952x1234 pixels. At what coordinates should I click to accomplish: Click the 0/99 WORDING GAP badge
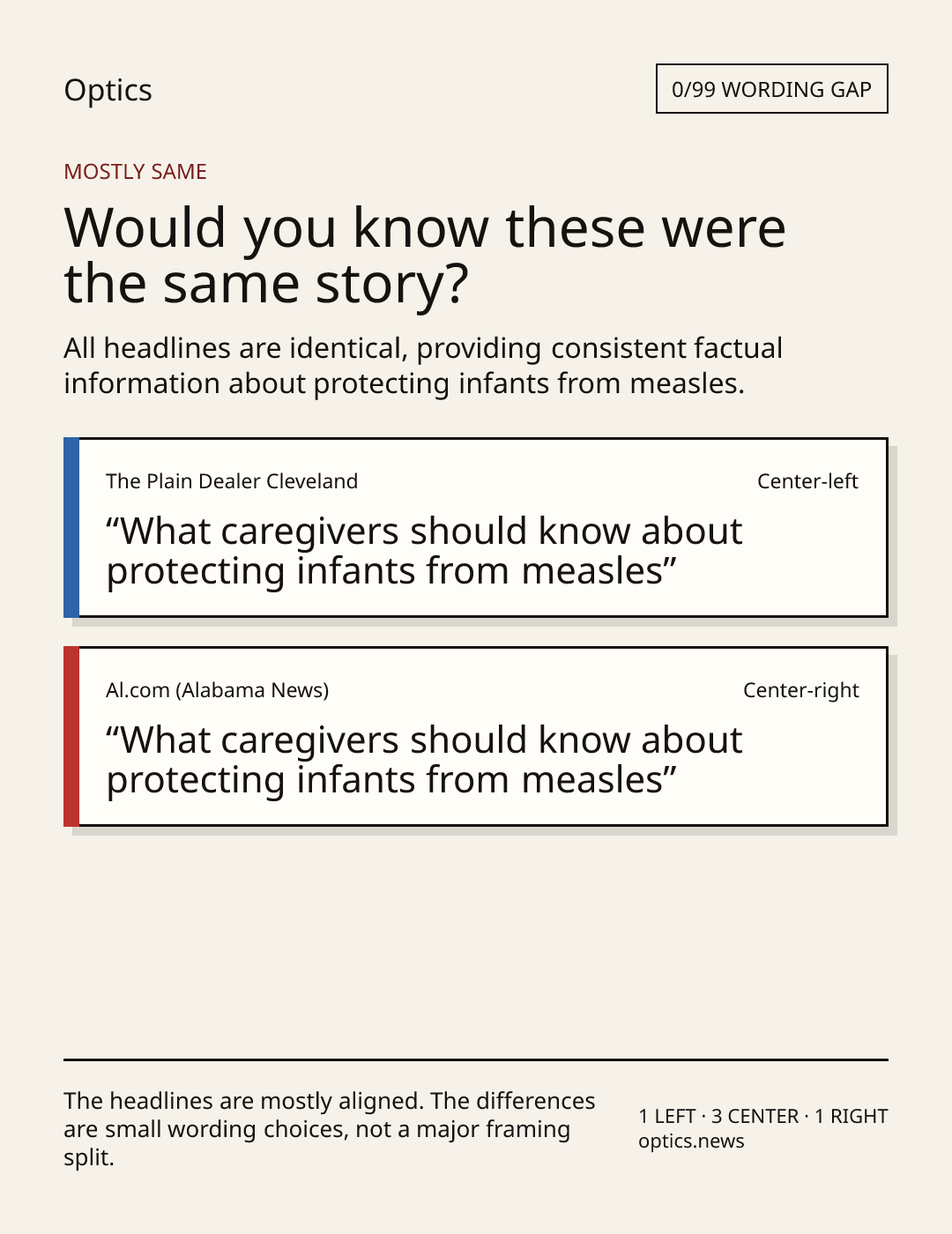point(771,89)
